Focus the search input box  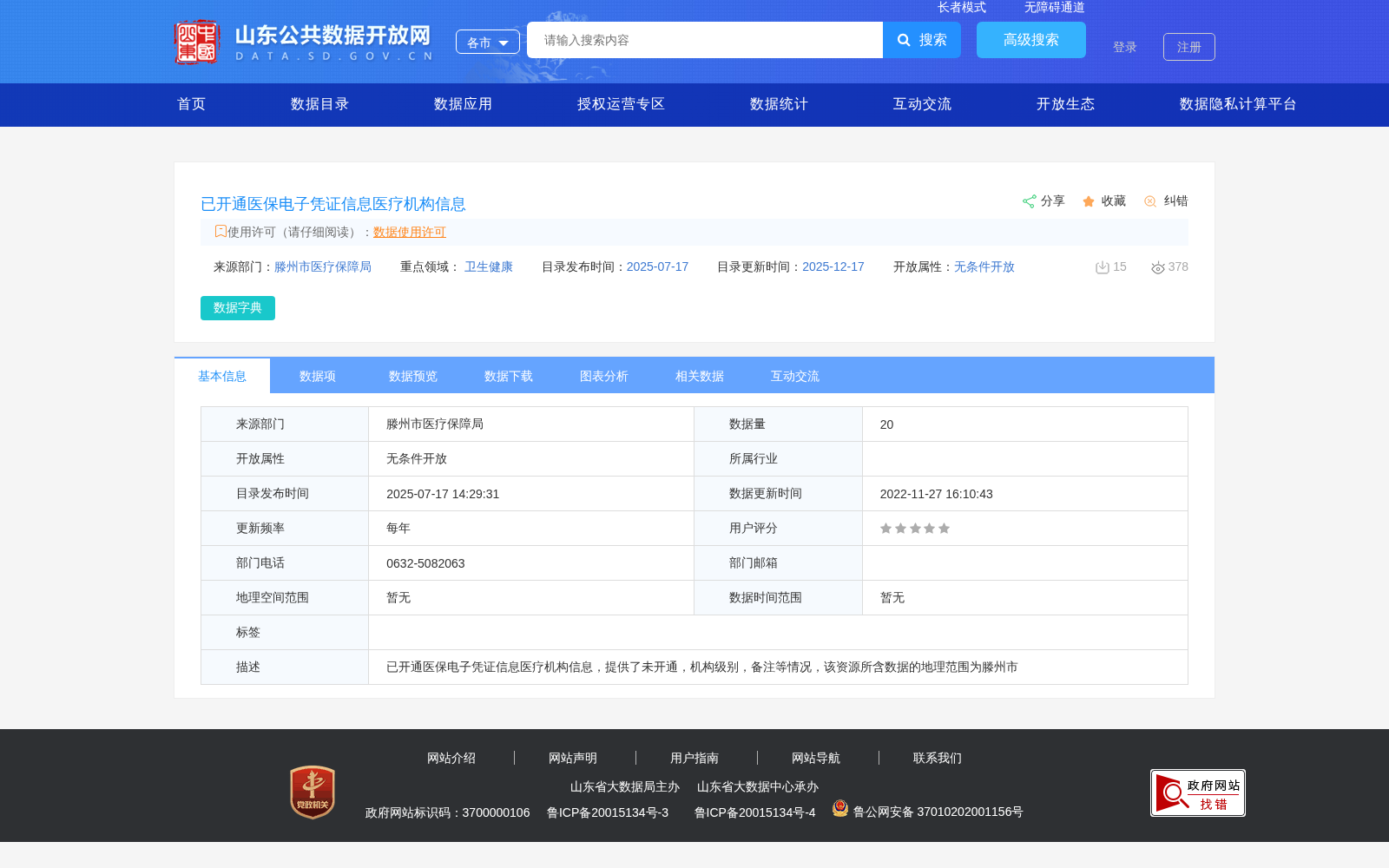pos(705,40)
